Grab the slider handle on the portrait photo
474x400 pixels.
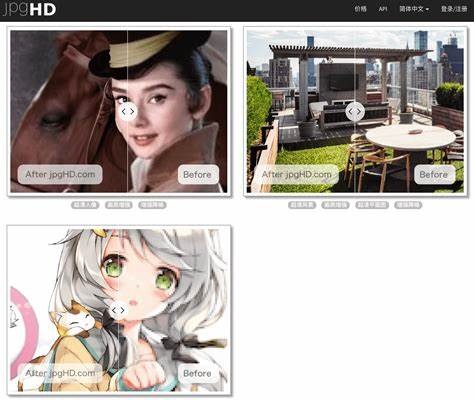(x=128, y=112)
